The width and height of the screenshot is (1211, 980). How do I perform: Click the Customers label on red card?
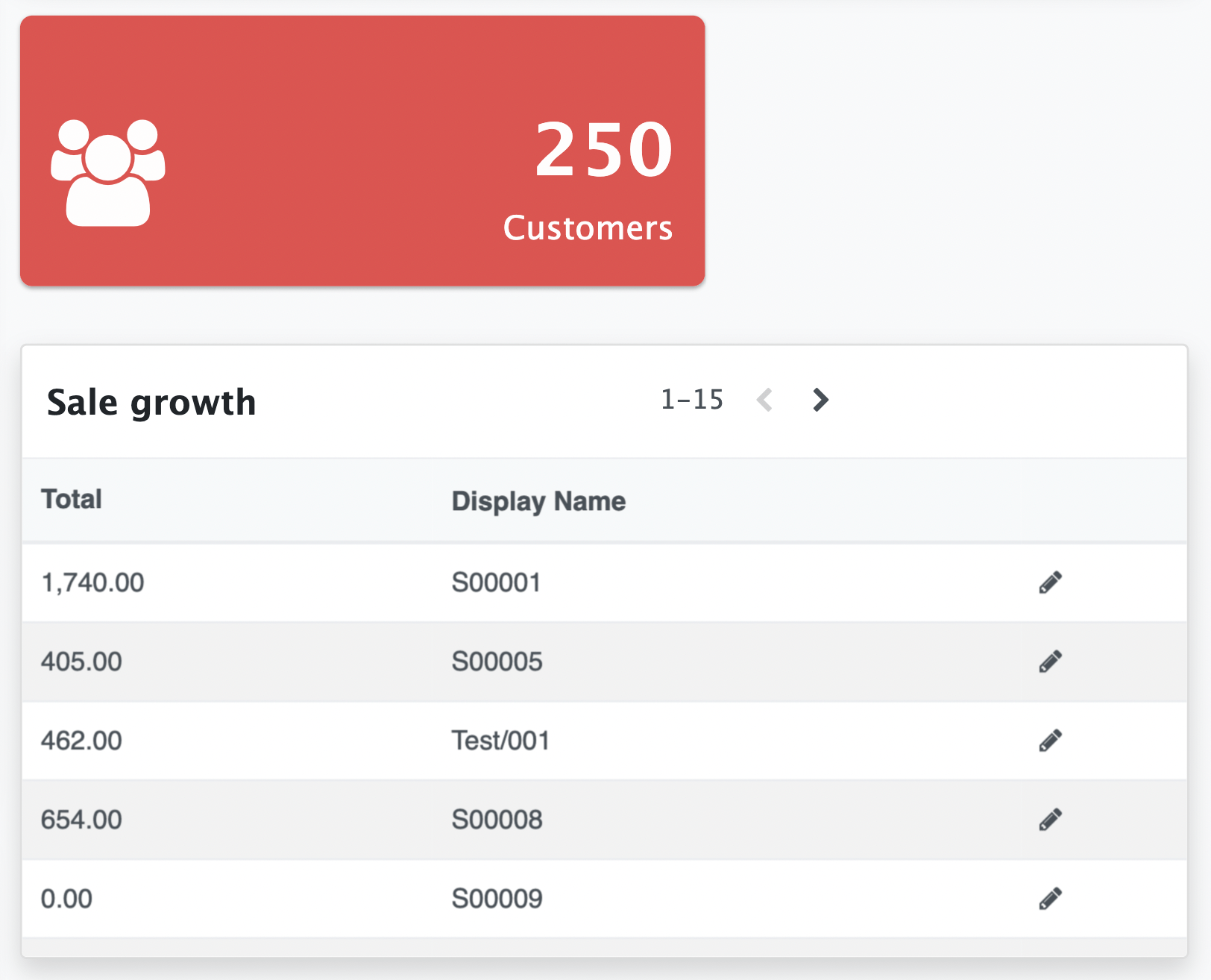588,228
